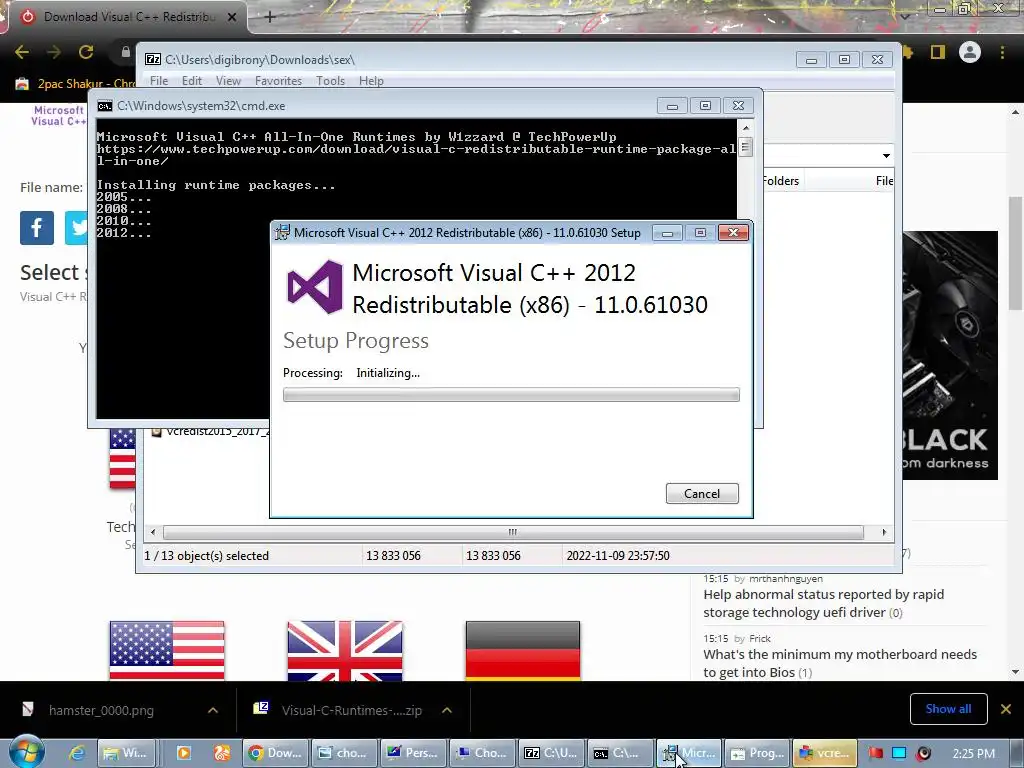This screenshot has width=1024, height=768.
Task: Open Windows Explorer taskbar button
Action: click(126, 753)
